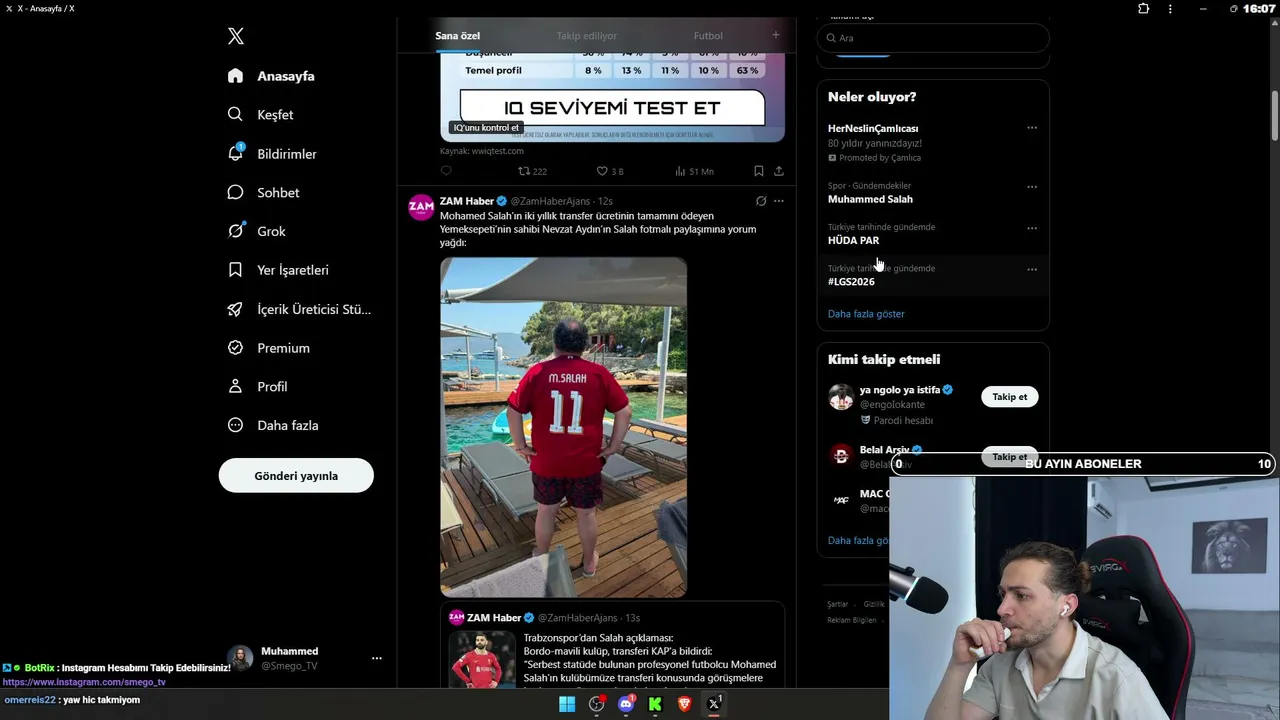Viewport: 1280px width, 720px height.
Task: Click the page vertical scrollbar
Action: tap(1274, 117)
